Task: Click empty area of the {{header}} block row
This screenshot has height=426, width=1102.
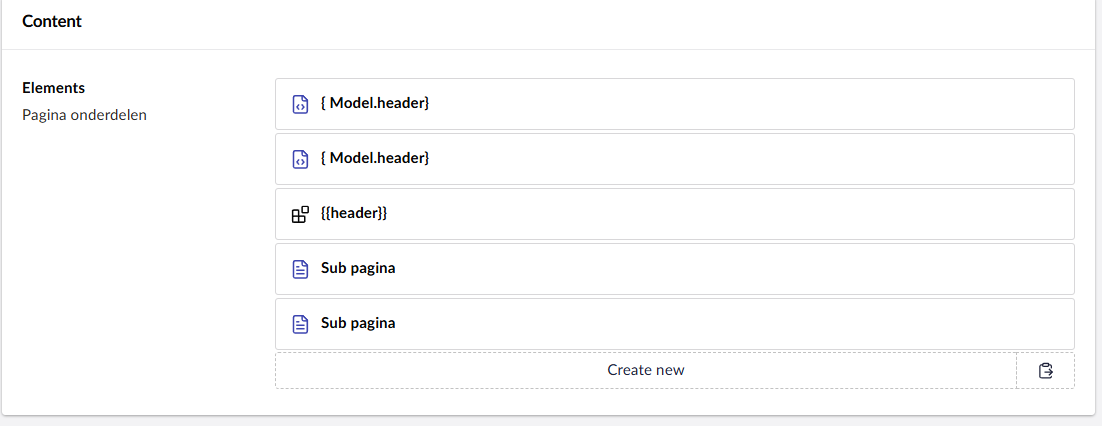Action: click(731, 214)
